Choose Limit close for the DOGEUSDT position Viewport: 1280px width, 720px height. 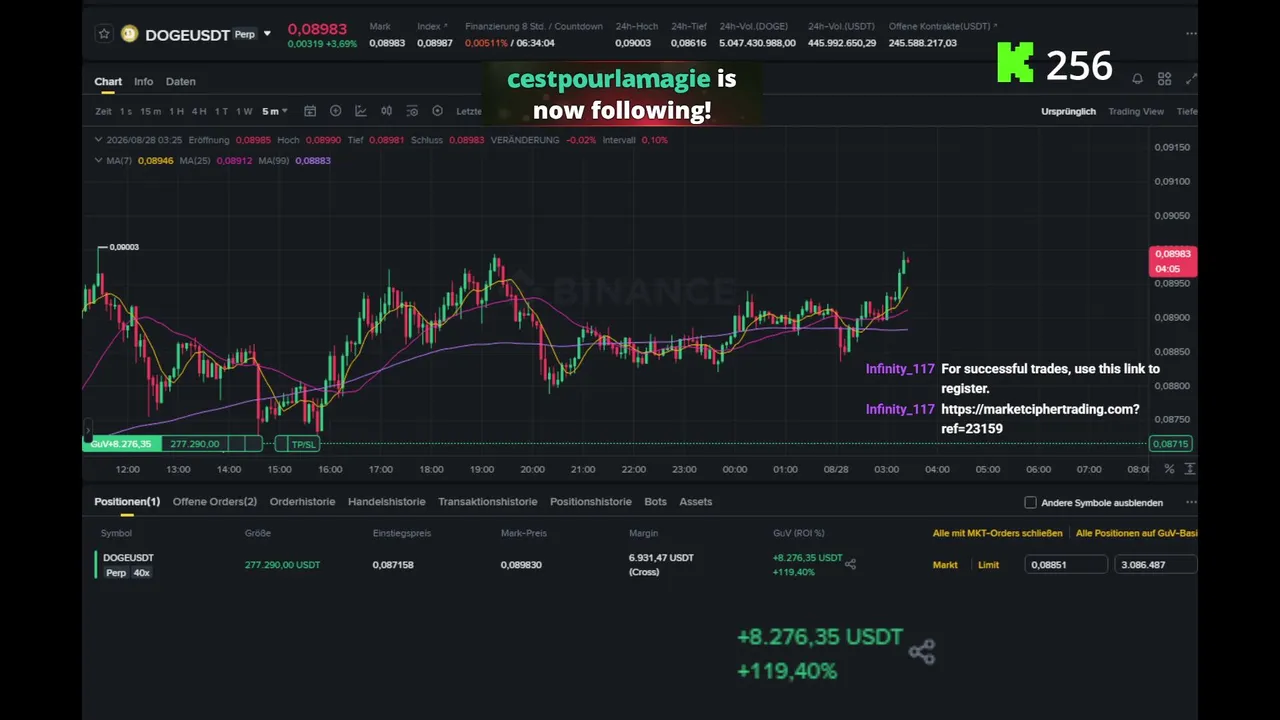point(988,565)
